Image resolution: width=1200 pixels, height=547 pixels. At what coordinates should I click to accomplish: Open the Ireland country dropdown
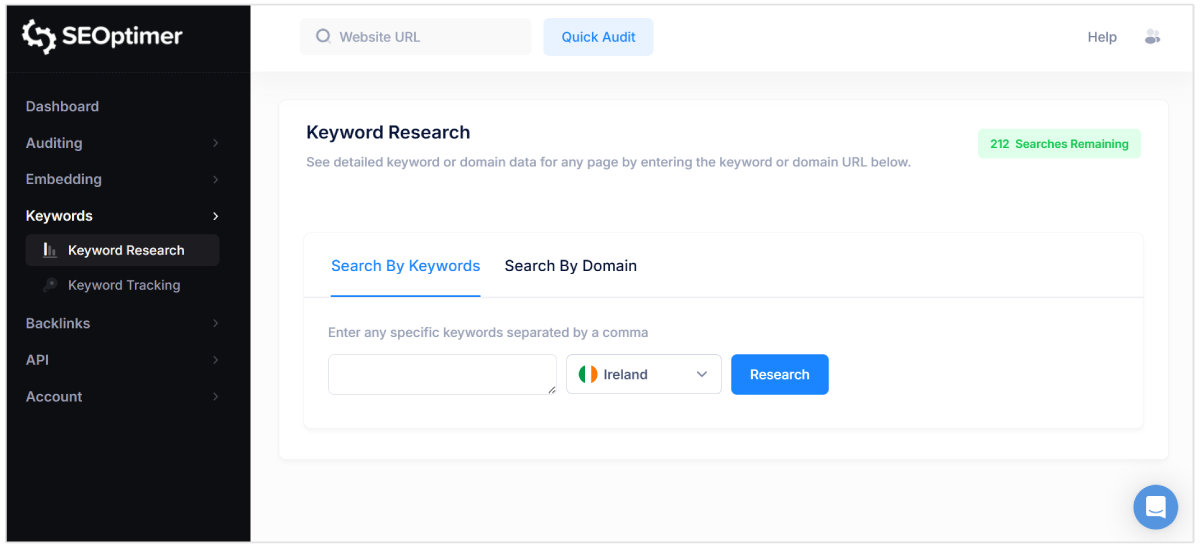[644, 374]
